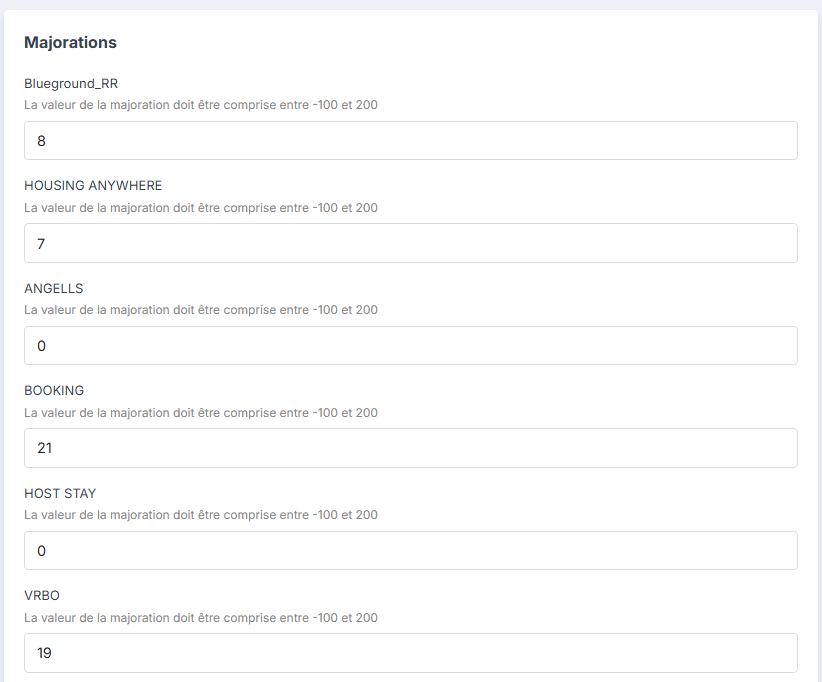Click the HOST STAY input field
Viewport: 822px width, 682px height.
click(410, 550)
